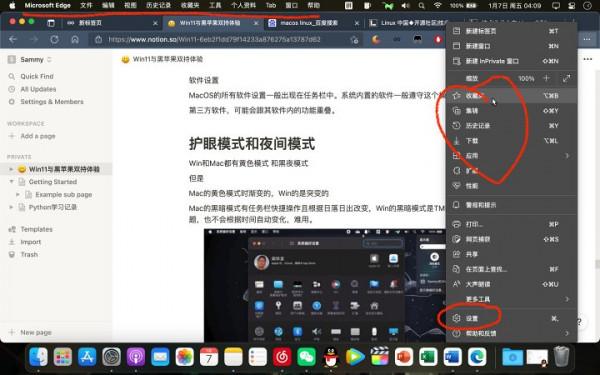Screen dimensions: 600x375
Task: Expand 应用 submenu in Edge menu
Action: [x=567, y=156]
